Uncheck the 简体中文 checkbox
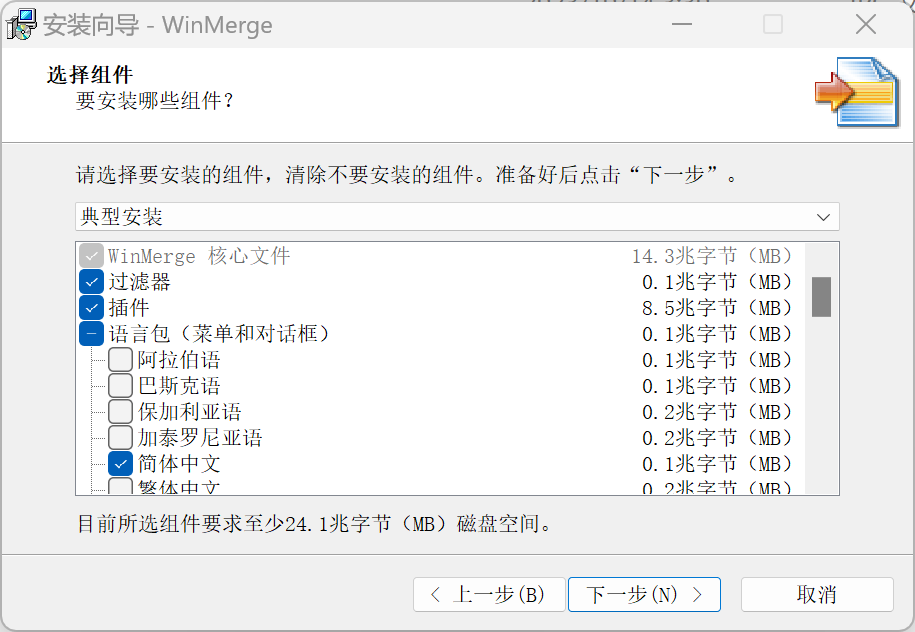 [x=120, y=464]
